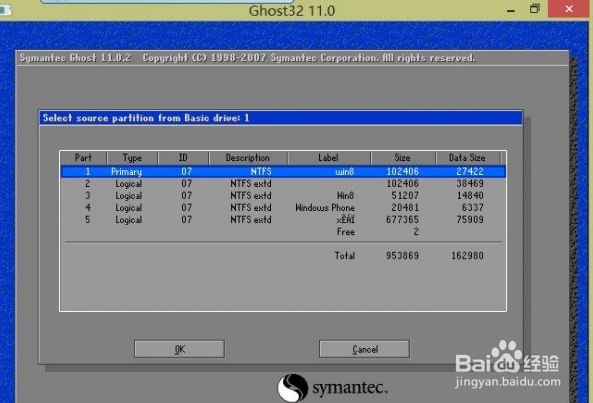Click data size 6337
This screenshot has width=593, height=403.
point(472,208)
